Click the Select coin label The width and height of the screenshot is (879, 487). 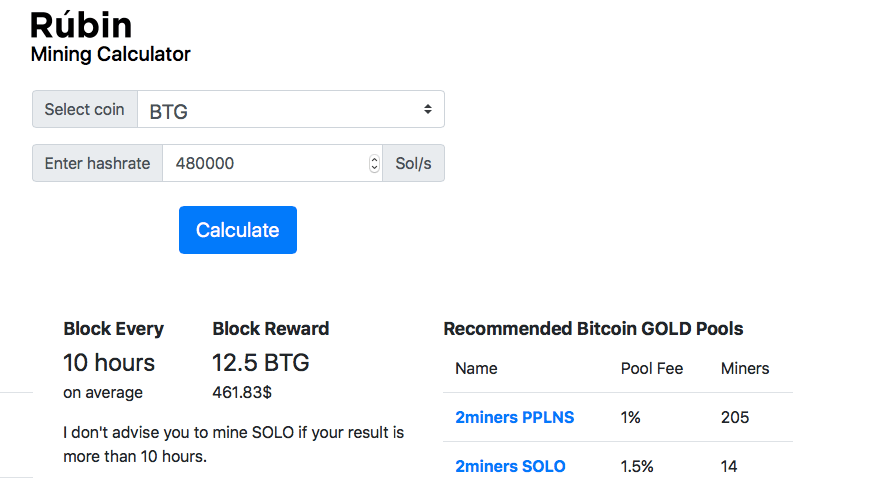84,110
